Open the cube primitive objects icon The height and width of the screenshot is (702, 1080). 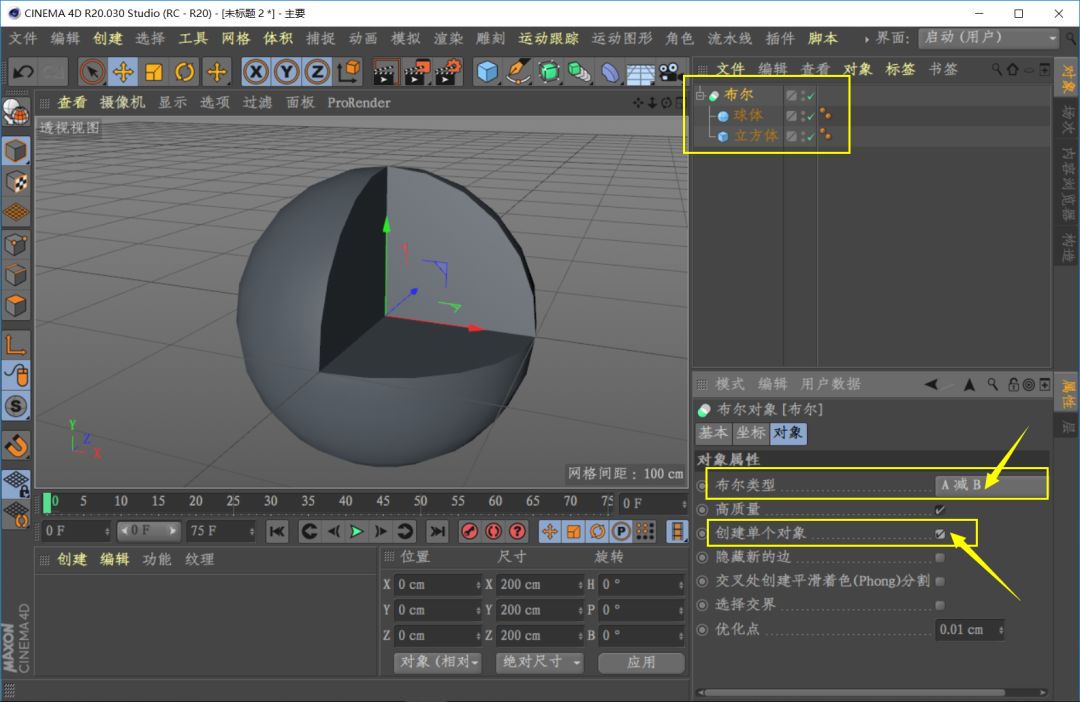(487, 72)
